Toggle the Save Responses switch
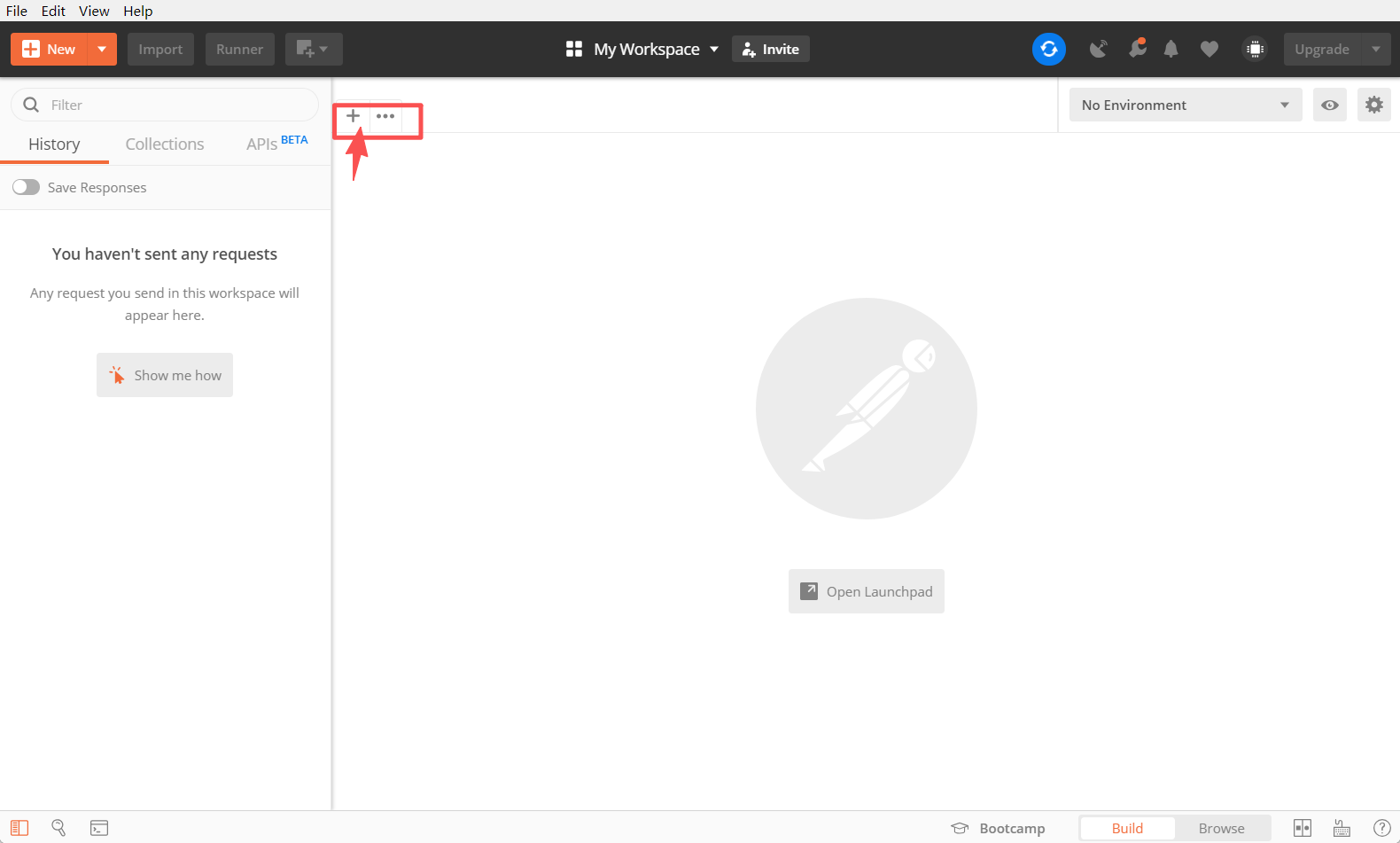The height and width of the screenshot is (843, 1400). [x=26, y=187]
